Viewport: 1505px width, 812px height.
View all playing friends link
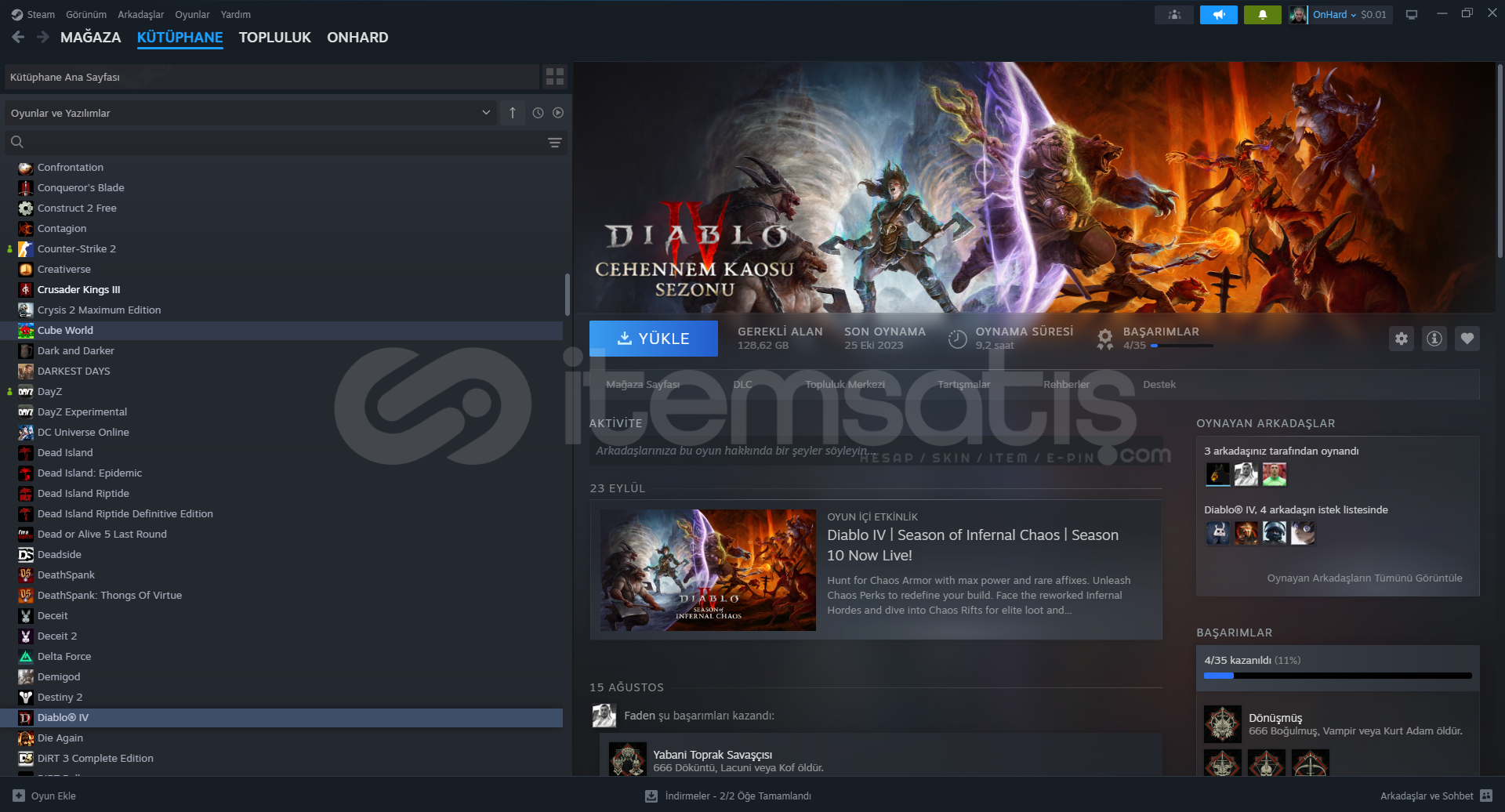pos(1365,578)
